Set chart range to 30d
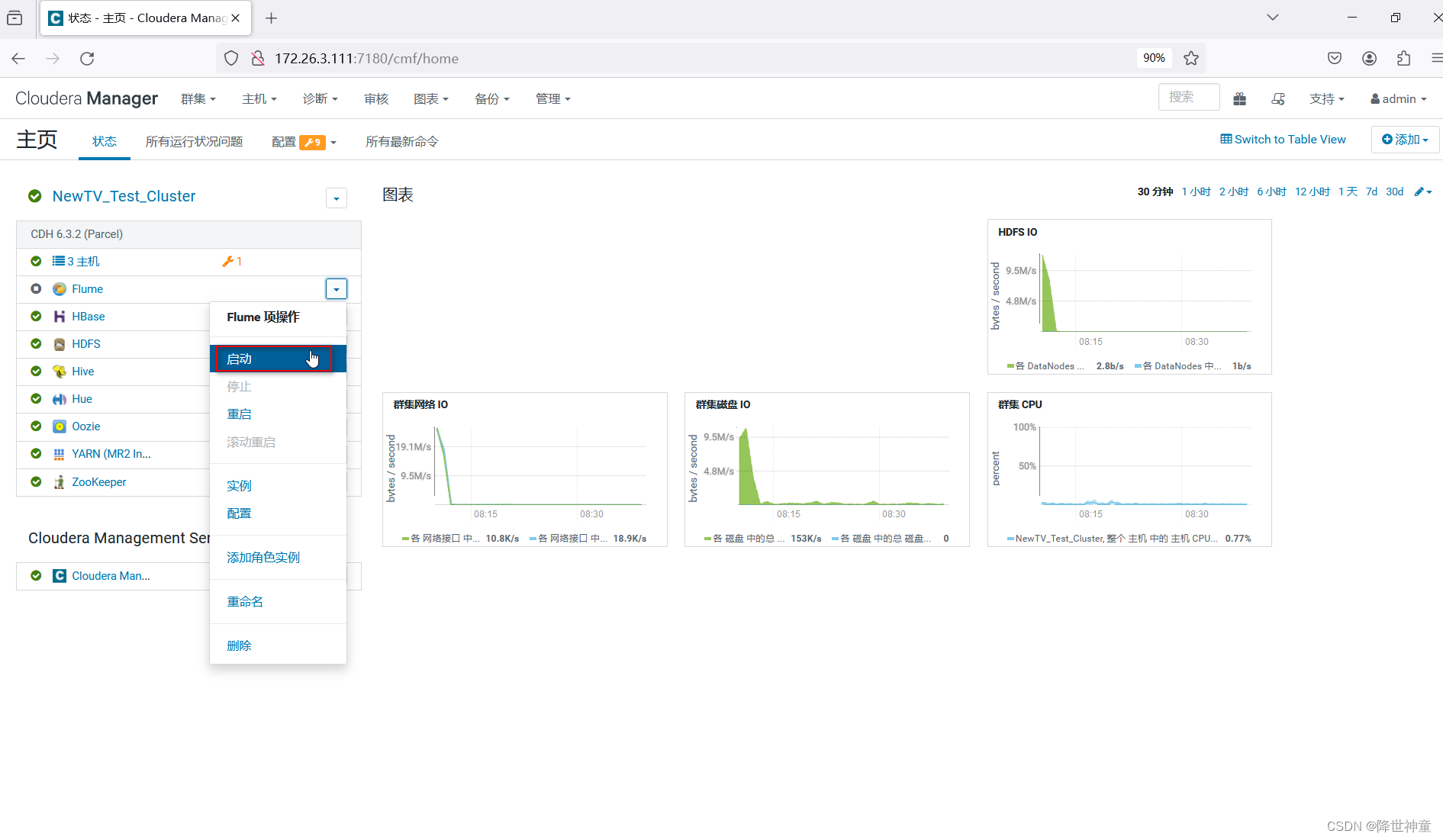The height and width of the screenshot is (840, 1443). coord(1395,191)
